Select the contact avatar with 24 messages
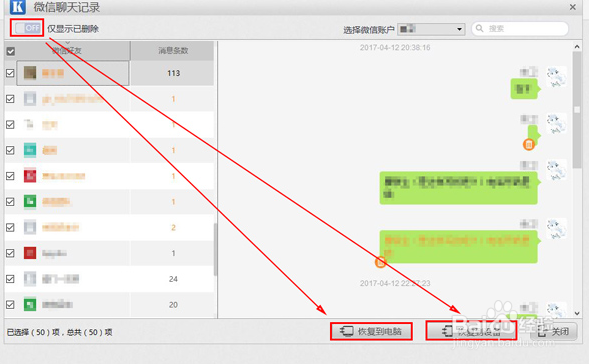The width and height of the screenshot is (589, 364). 30,279
